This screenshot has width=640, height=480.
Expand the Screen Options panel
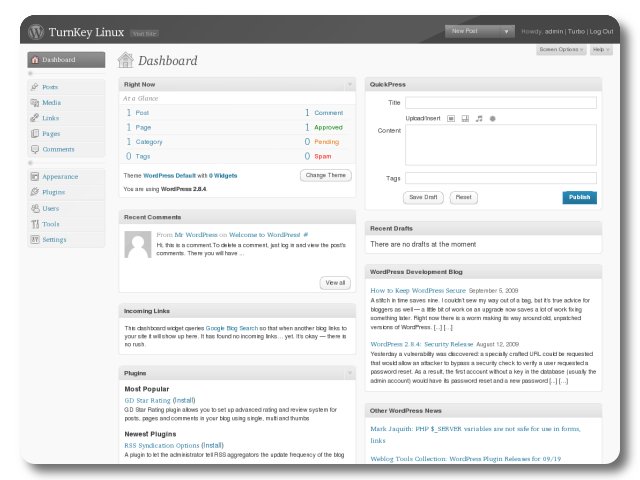click(561, 49)
